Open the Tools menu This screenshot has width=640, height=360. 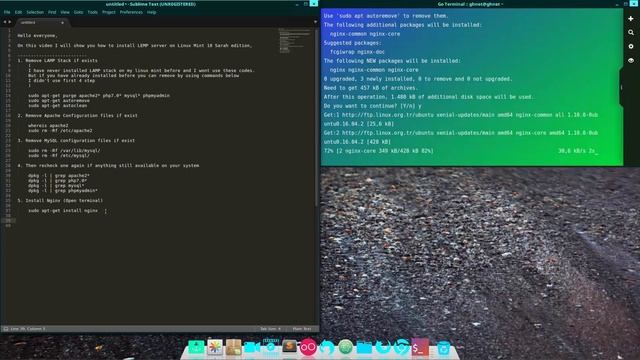(x=93, y=12)
